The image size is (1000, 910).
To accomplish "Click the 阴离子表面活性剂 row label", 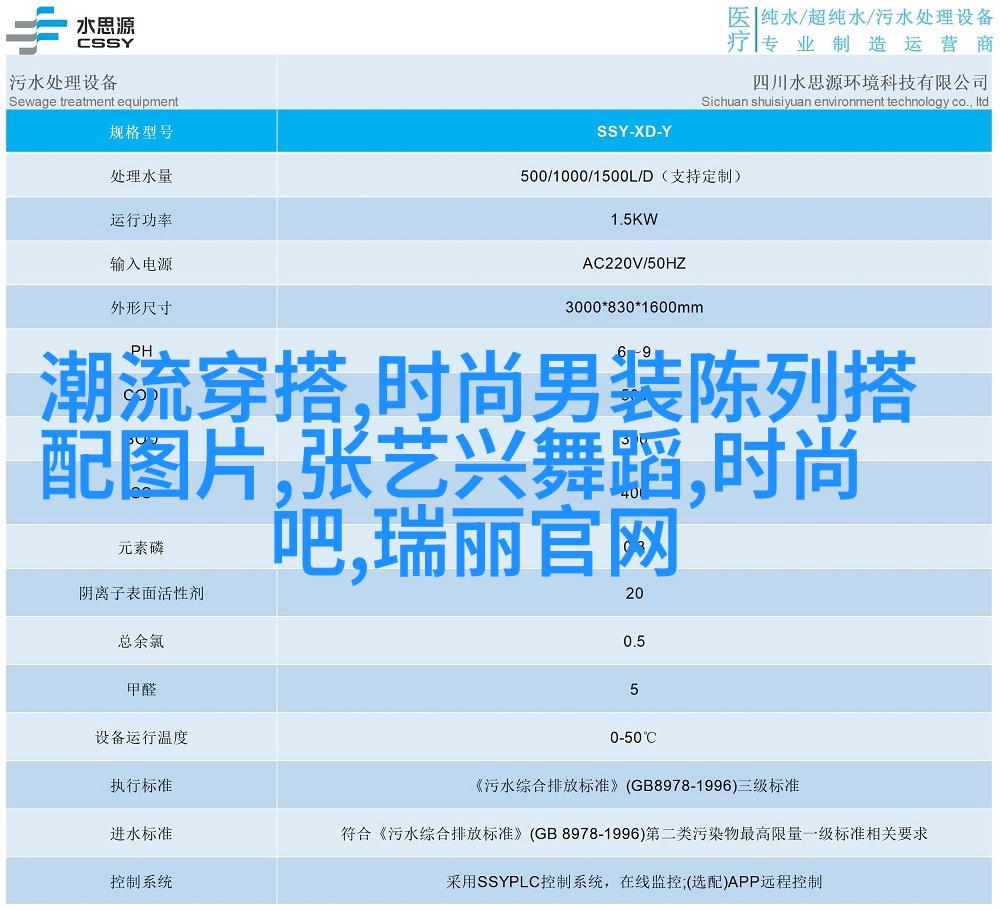I will pos(141,594).
